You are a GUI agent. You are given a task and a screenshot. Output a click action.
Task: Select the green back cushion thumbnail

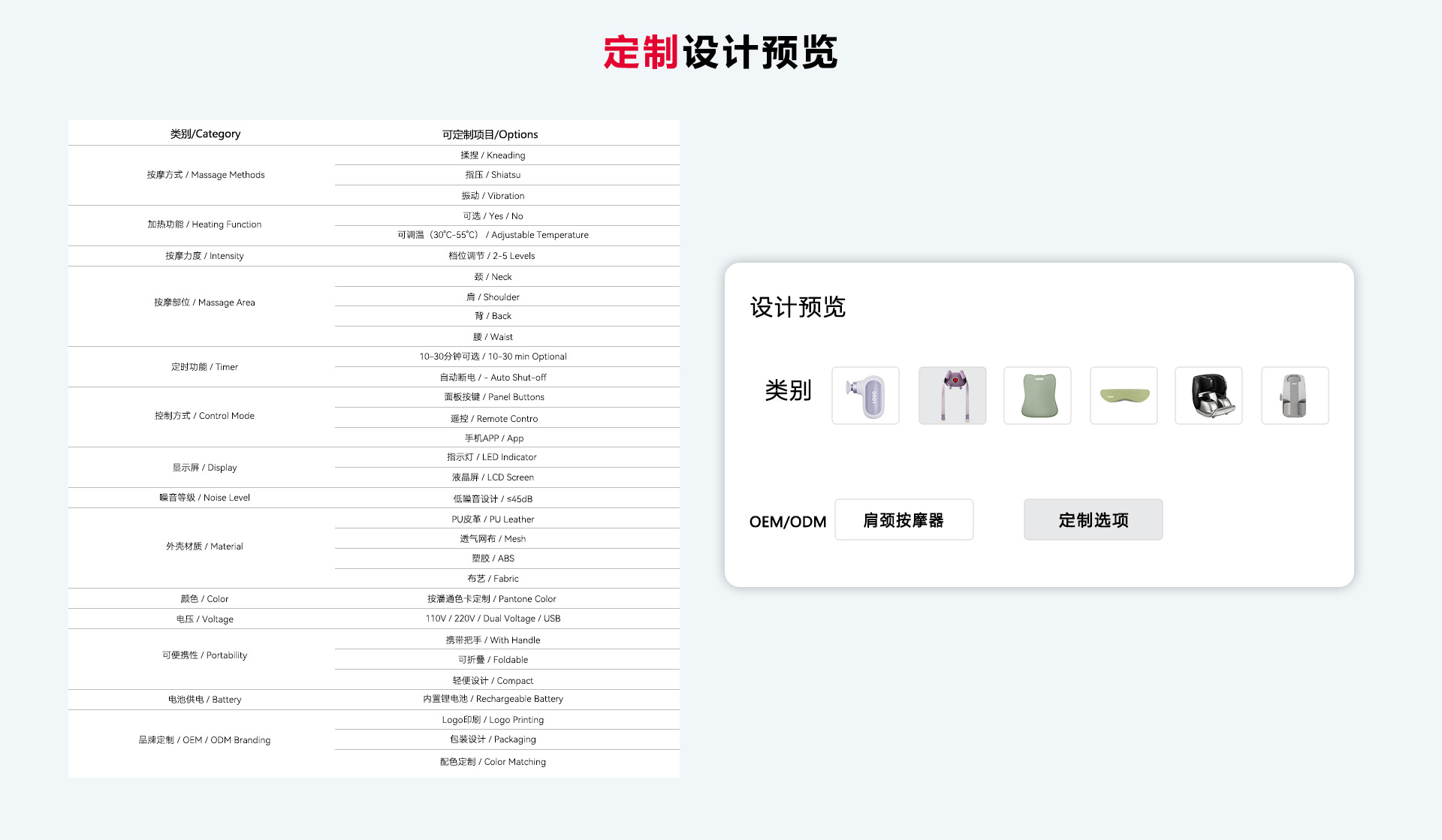1037,396
